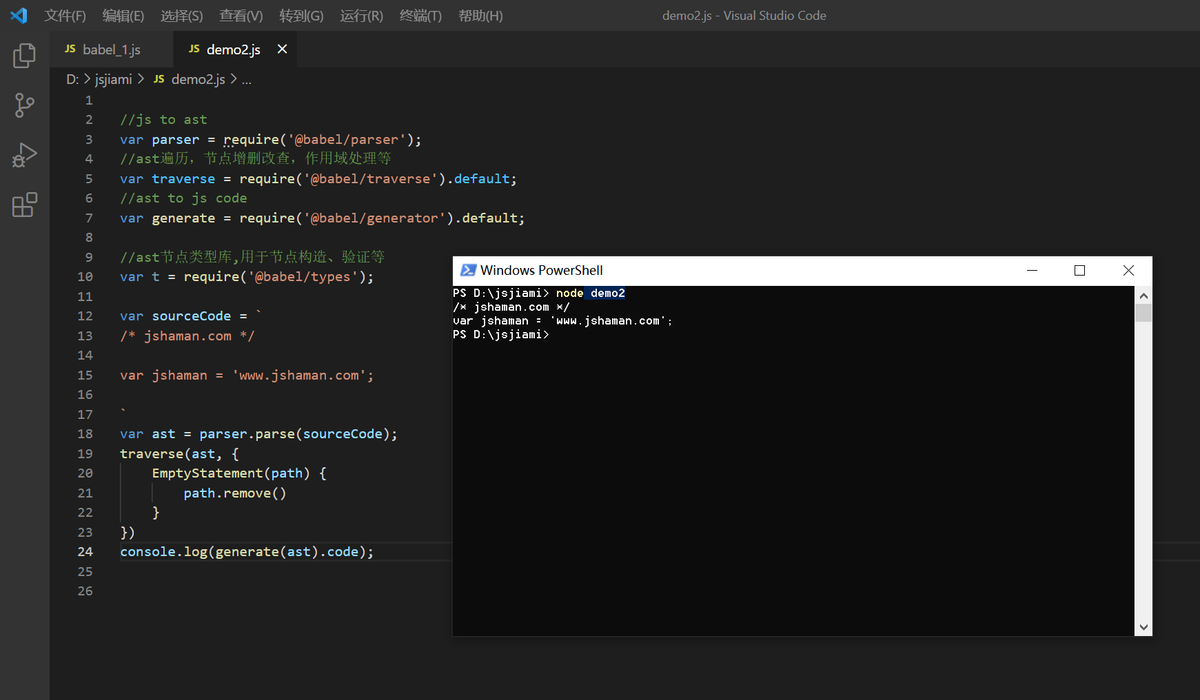Expand the jsjiami breadcrumb folder
This screenshot has height=700, width=1200.
coord(113,79)
